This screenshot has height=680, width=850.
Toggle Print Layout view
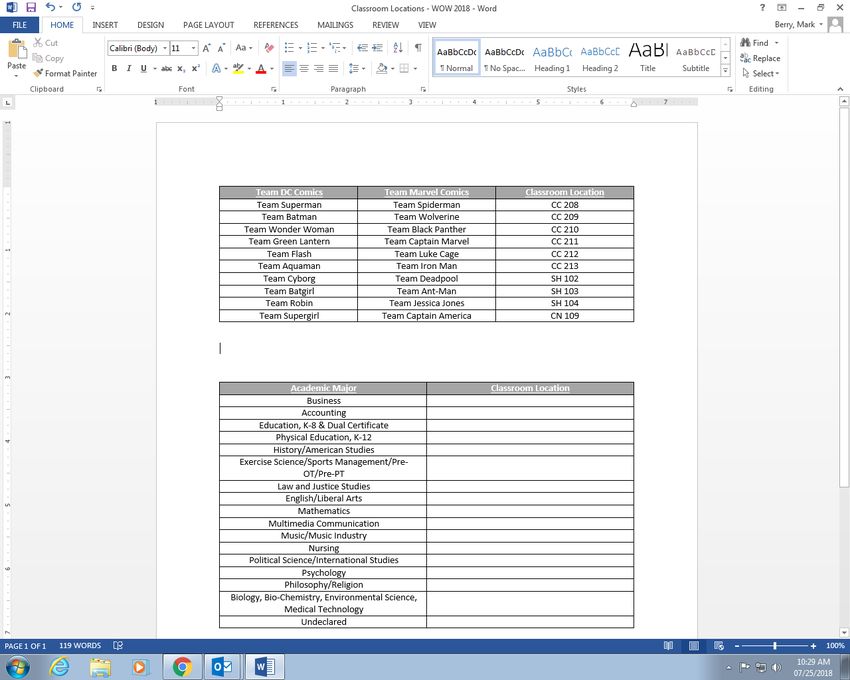coord(694,646)
